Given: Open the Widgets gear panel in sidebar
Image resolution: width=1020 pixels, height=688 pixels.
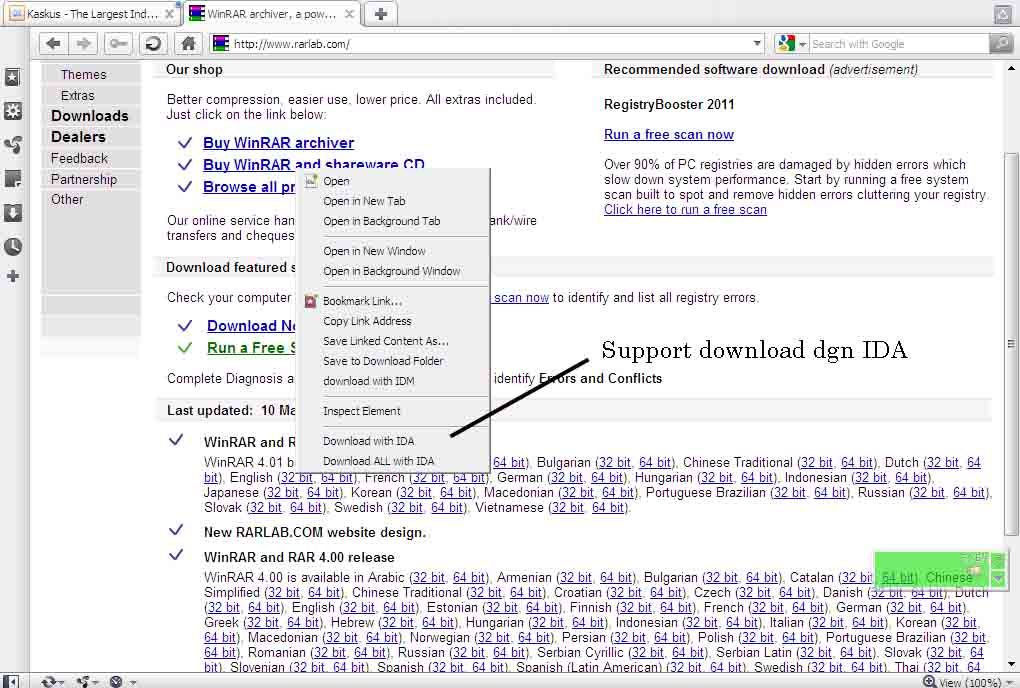Looking at the screenshot, I should (12, 111).
